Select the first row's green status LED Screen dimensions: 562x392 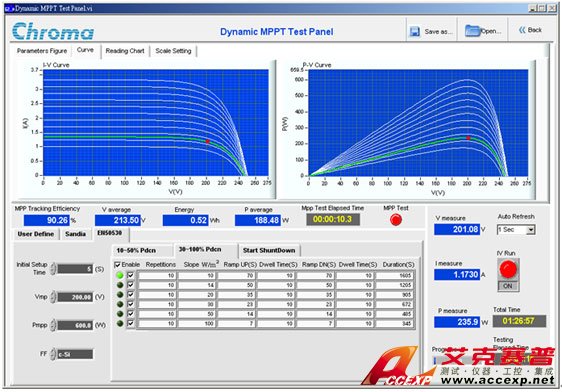pyautogui.click(x=120, y=275)
